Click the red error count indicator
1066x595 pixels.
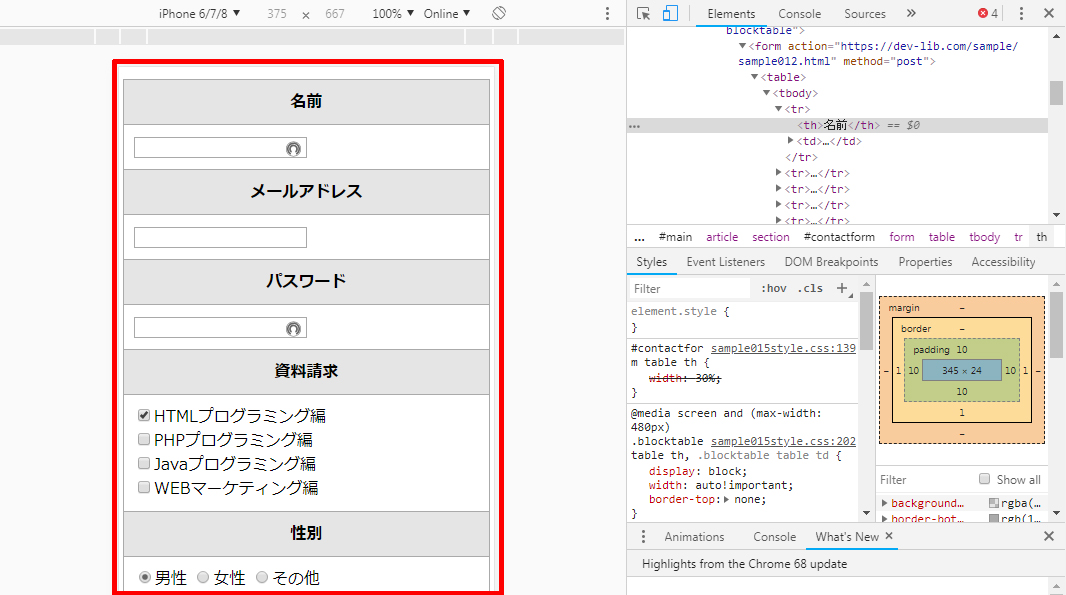coord(987,14)
